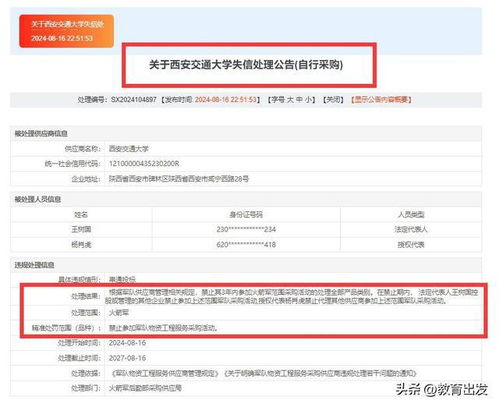Screen dimensions: 499x407
Task: Select the page title 关于西安交通大学失信处理公告(自行采购)
Action: tap(246, 65)
